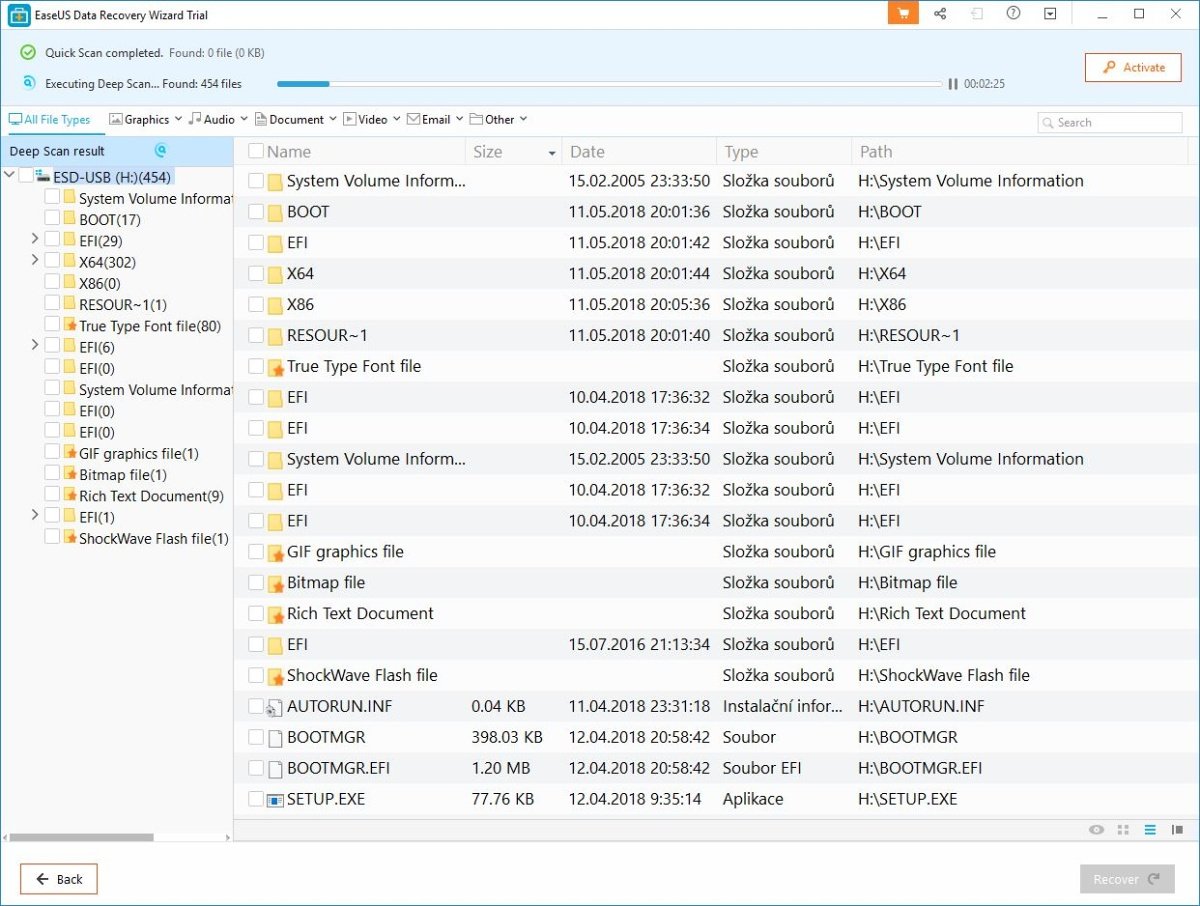The height and width of the screenshot is (906, 1200).
Task: Click the orange shopping cart icon
Action: pos(903,13)
